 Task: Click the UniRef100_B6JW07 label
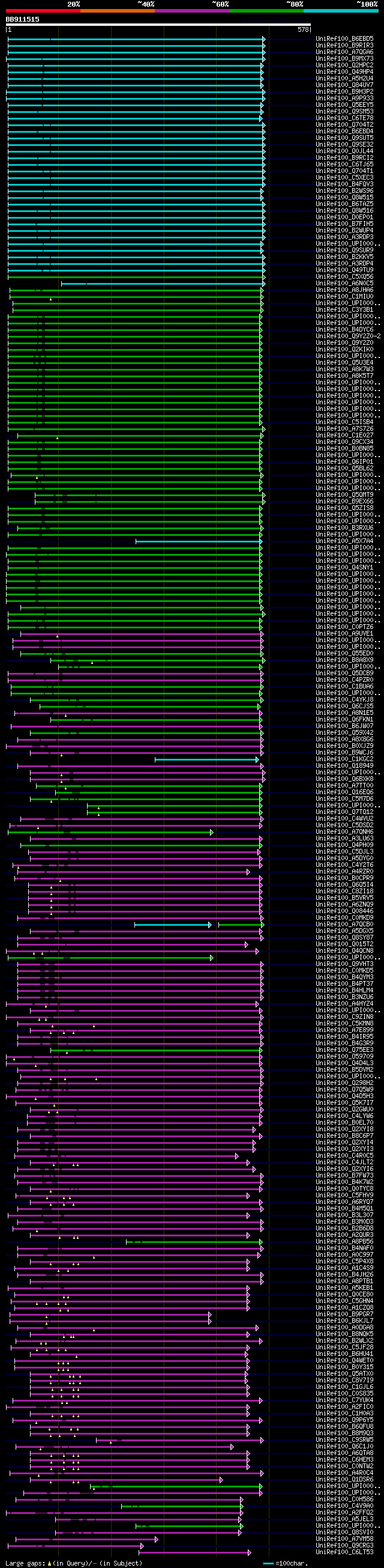pos(344,726)
